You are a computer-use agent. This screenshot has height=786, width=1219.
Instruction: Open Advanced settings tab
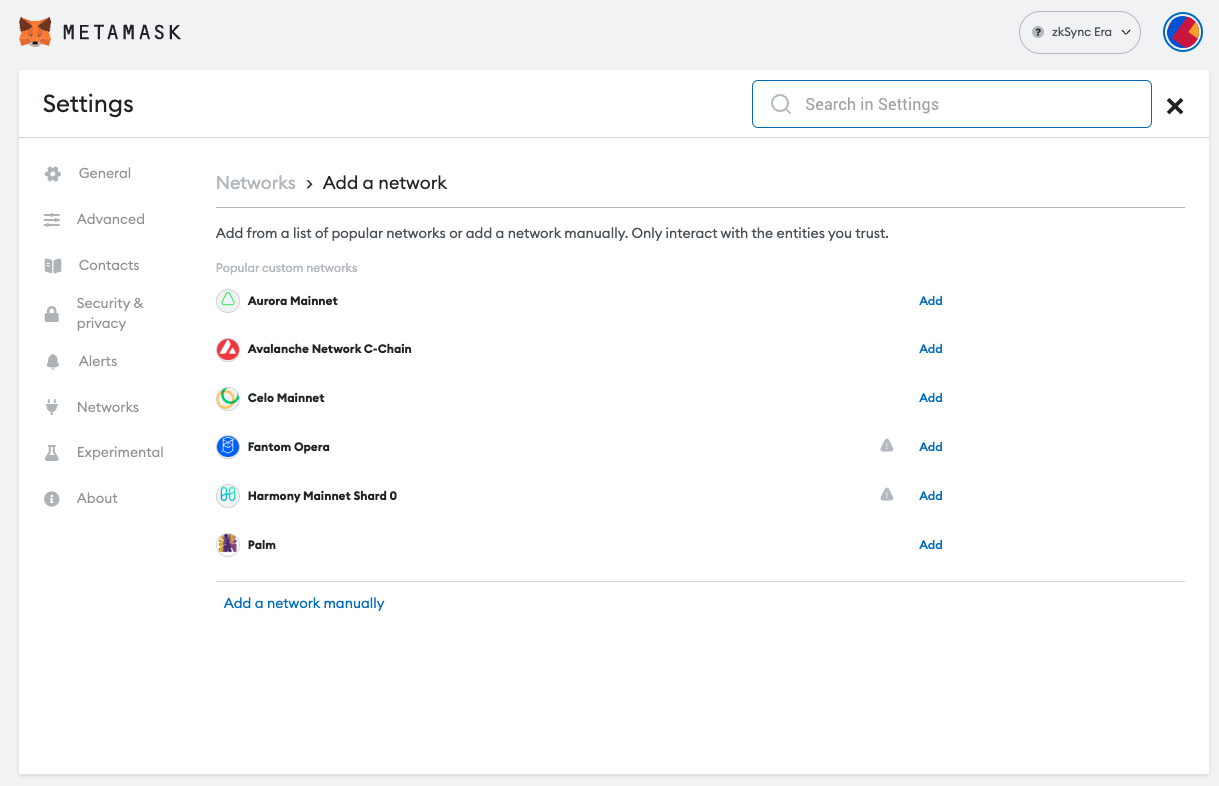(x=110, y=219)
